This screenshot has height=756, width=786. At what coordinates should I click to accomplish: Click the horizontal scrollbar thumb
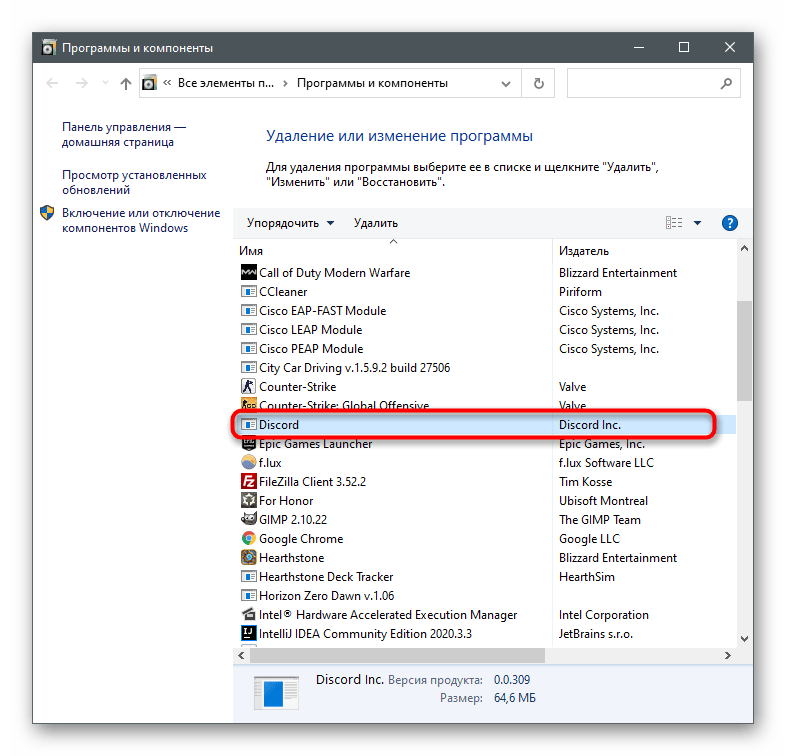(397, 655)
